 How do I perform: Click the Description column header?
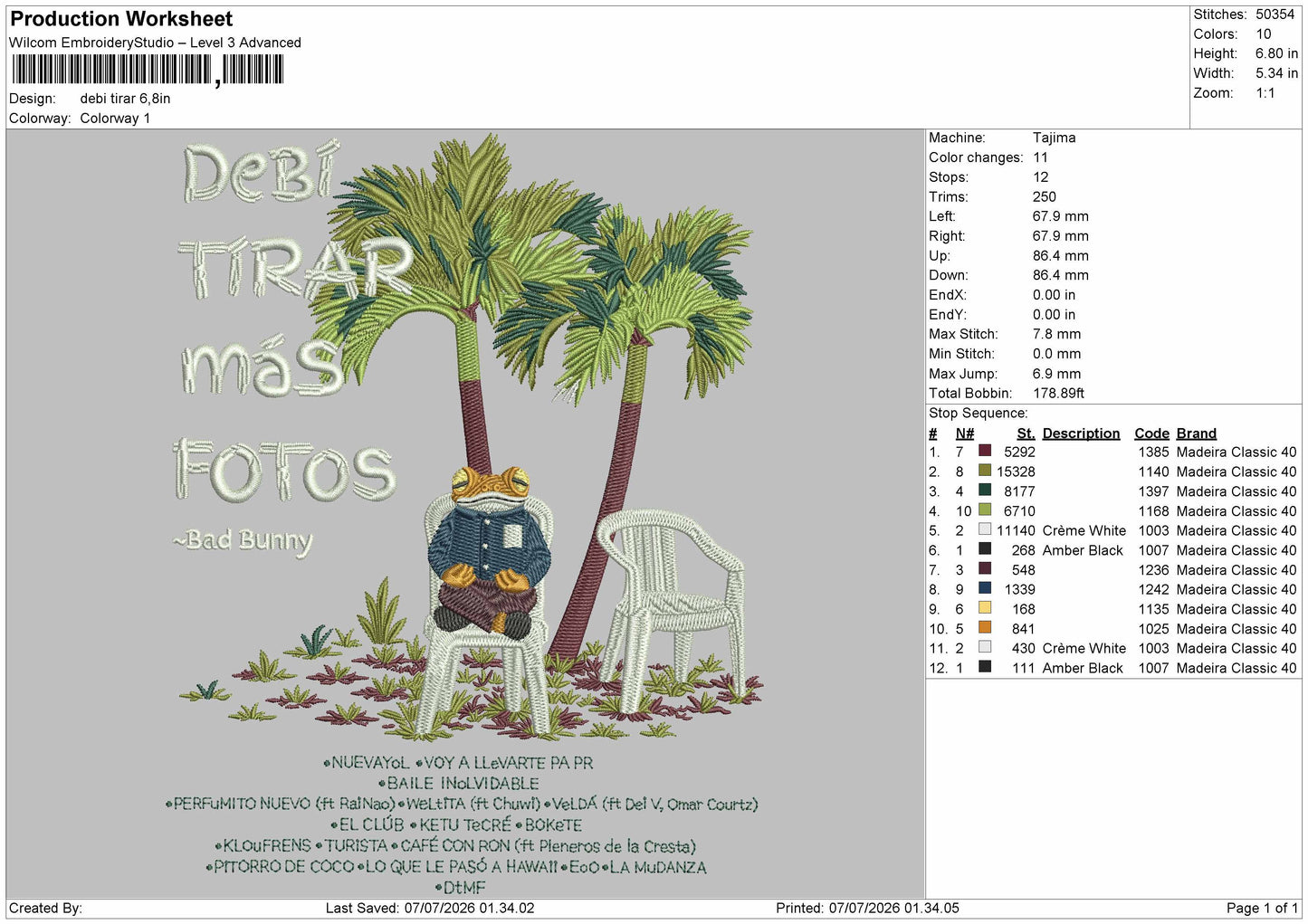coord(1081,433)
